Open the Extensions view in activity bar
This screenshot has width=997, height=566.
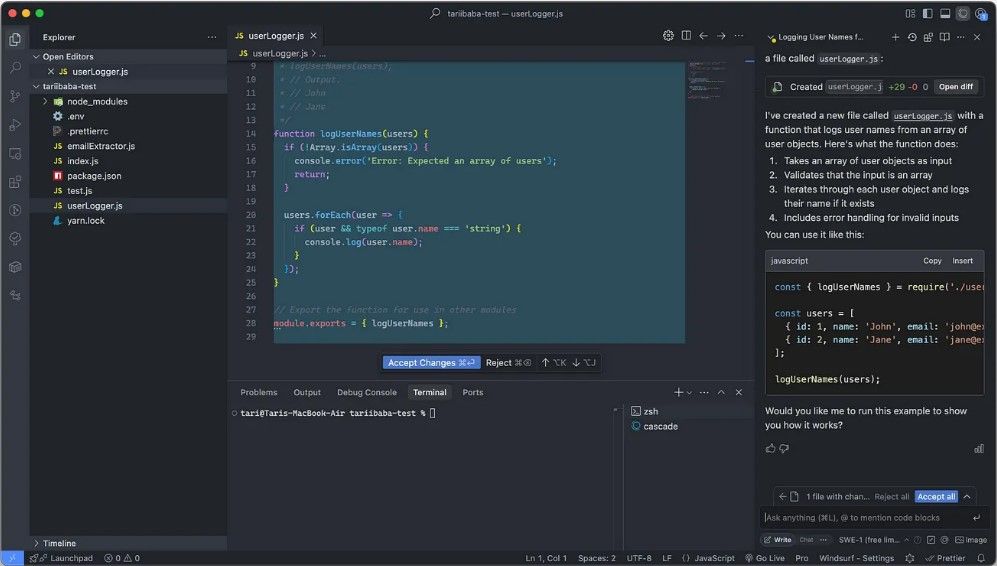coord(15,183)
